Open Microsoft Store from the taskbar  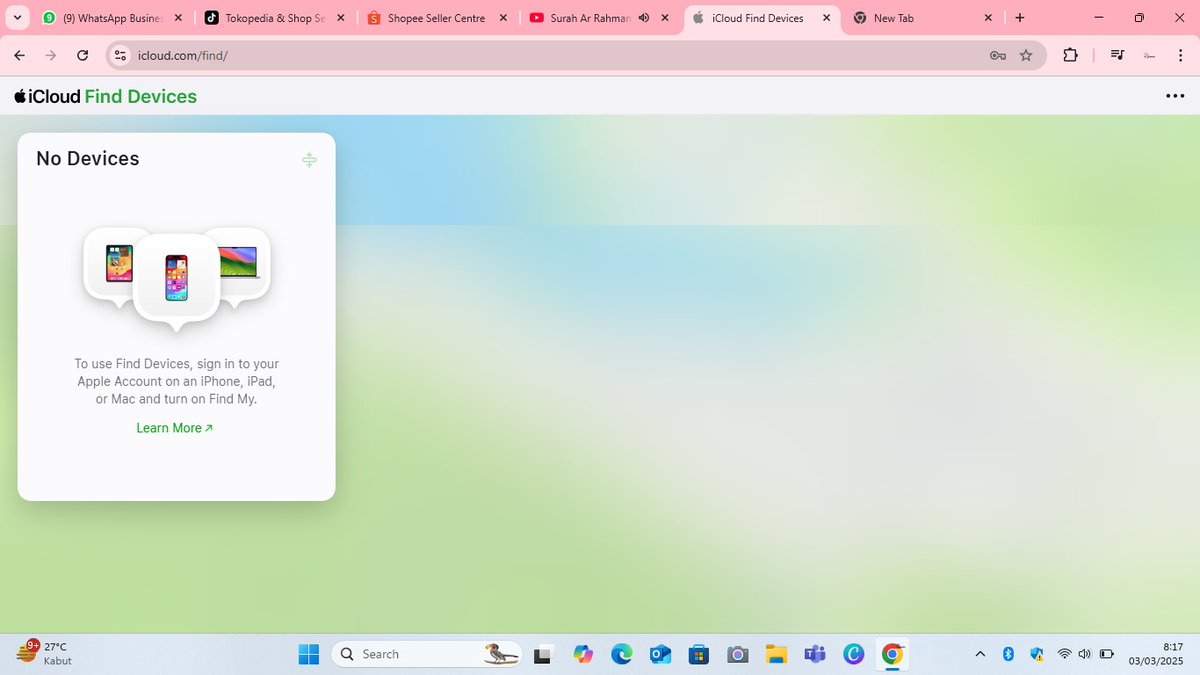(699, 654)
